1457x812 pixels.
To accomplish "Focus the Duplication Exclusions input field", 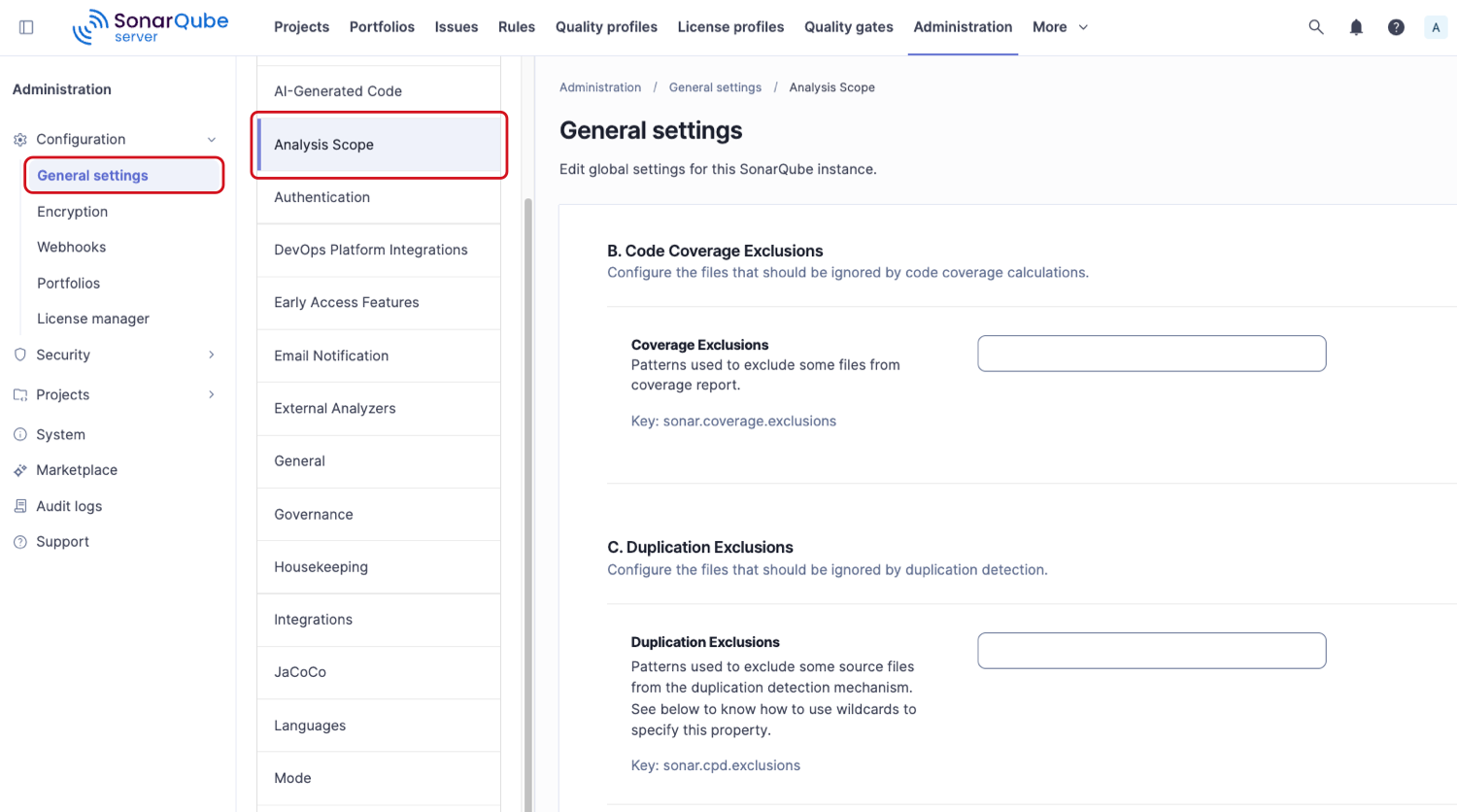I will pos(1152,651).
